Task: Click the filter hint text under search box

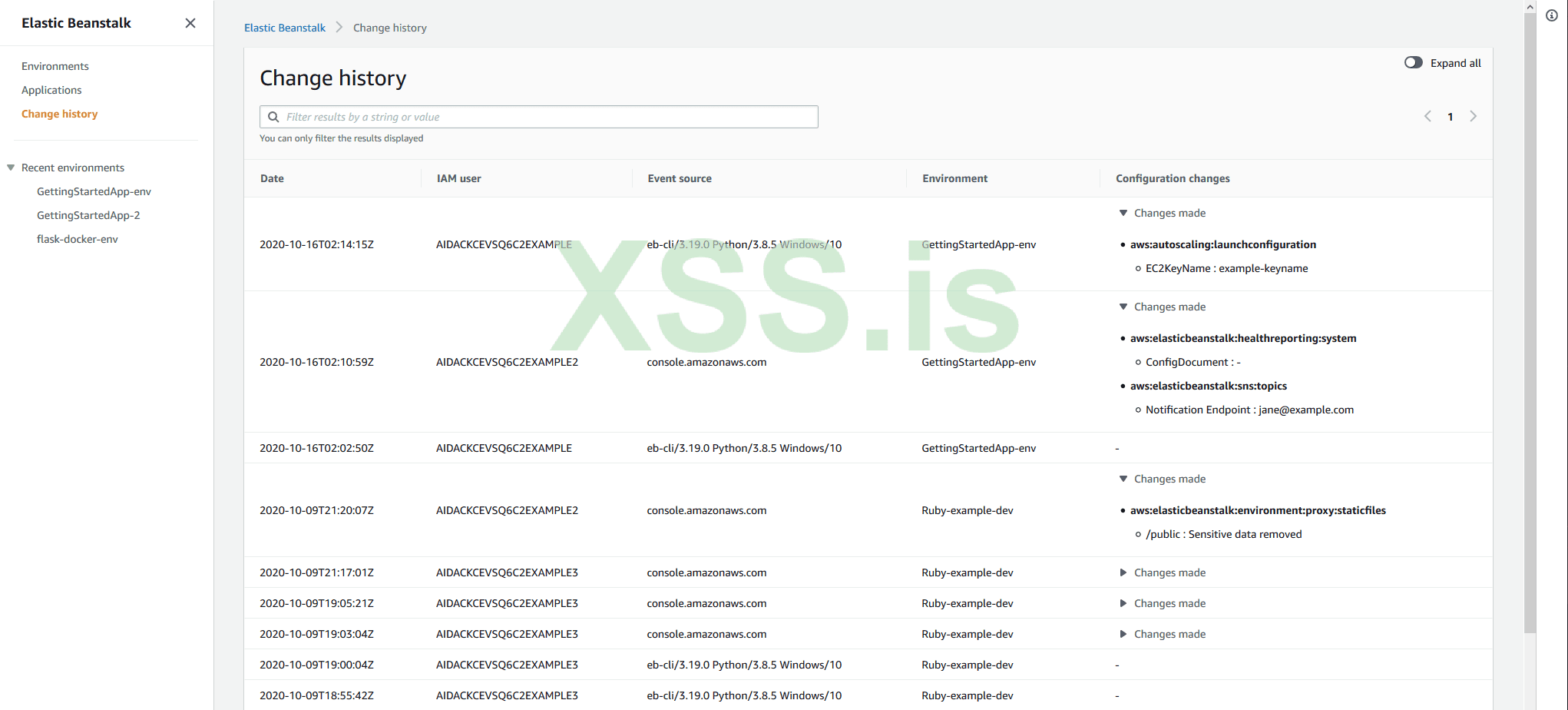Action: (342, 138)
